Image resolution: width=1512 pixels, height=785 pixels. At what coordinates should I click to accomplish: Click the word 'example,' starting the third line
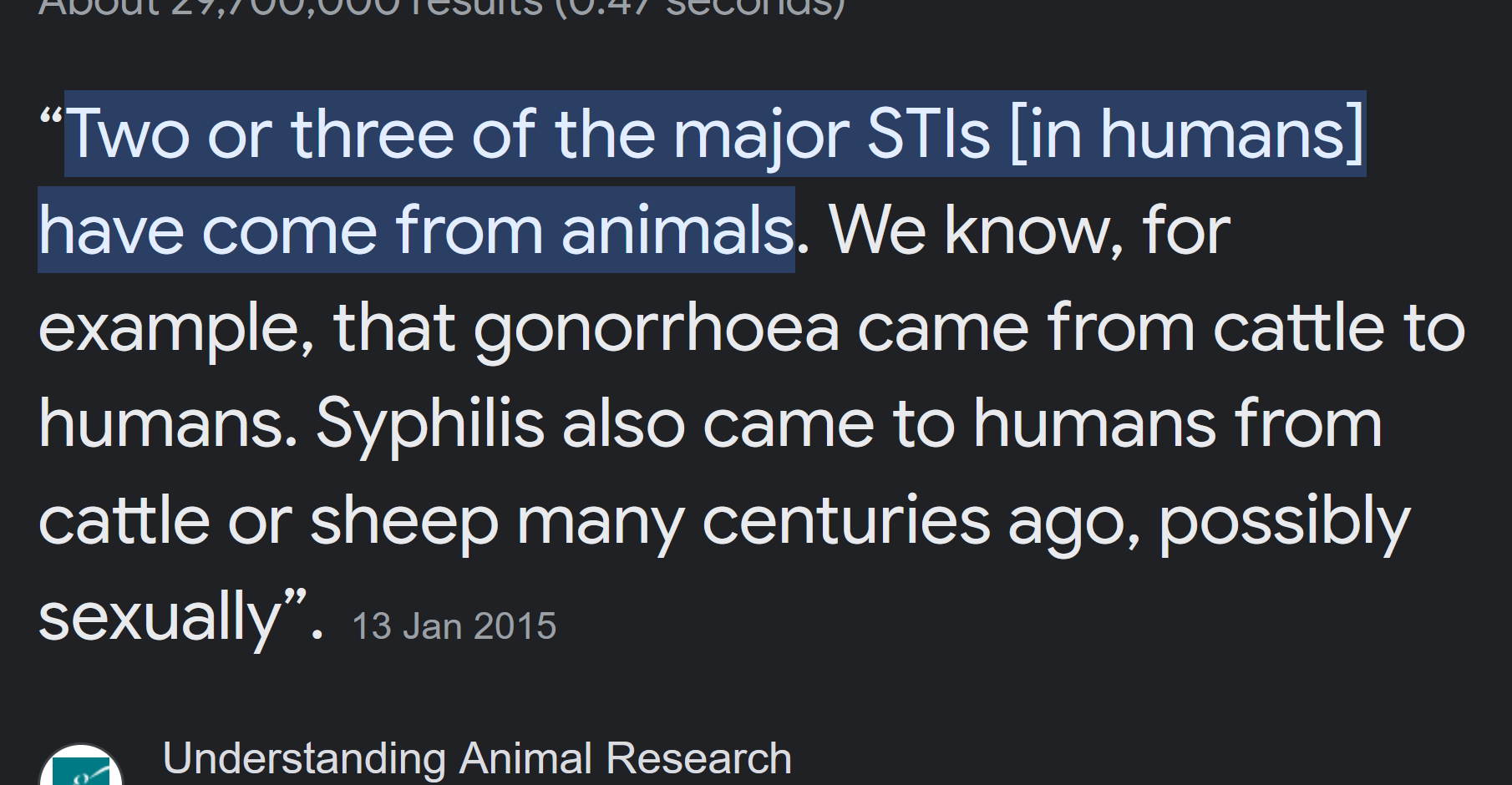point(176,327)
